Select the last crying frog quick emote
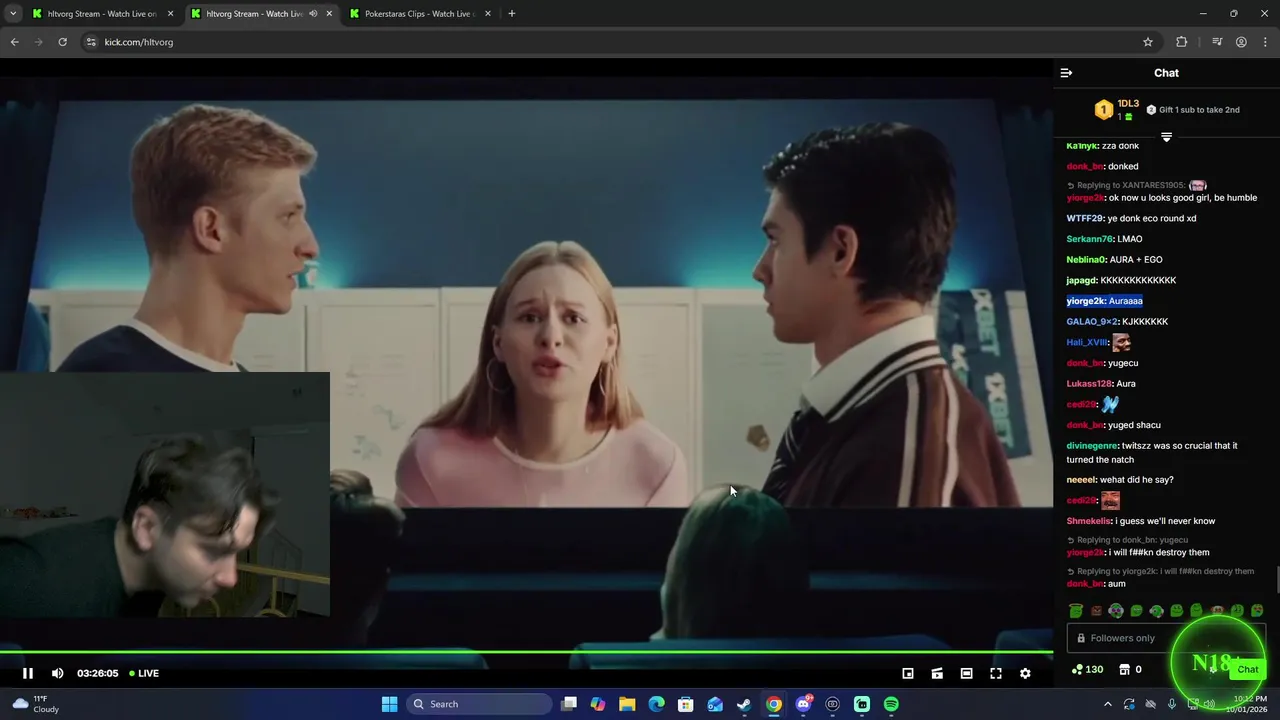Screen dimensions: 1280x720 1257,610
